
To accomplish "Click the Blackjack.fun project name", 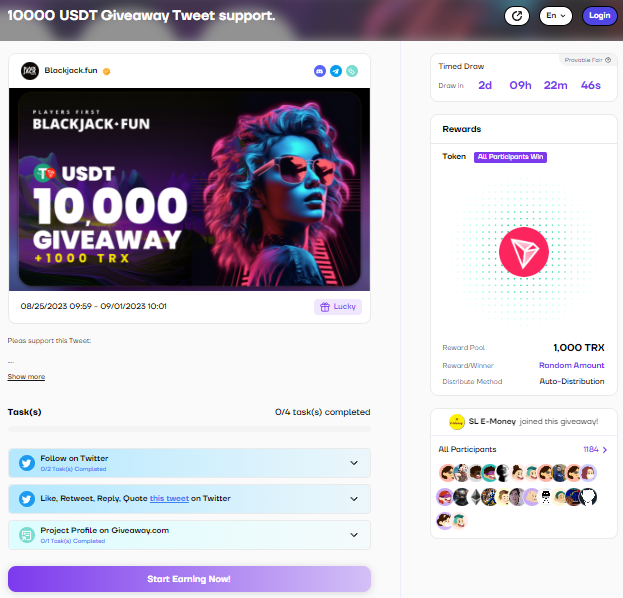I will 71,70.
